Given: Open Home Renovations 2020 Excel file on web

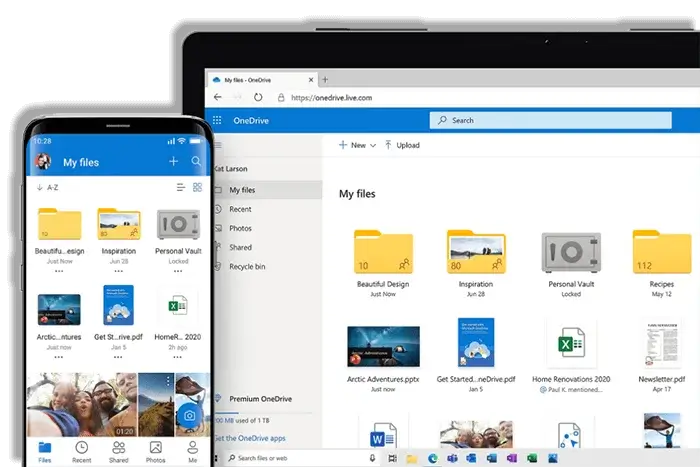Looking at the screenshot, I should coord(571,342).
